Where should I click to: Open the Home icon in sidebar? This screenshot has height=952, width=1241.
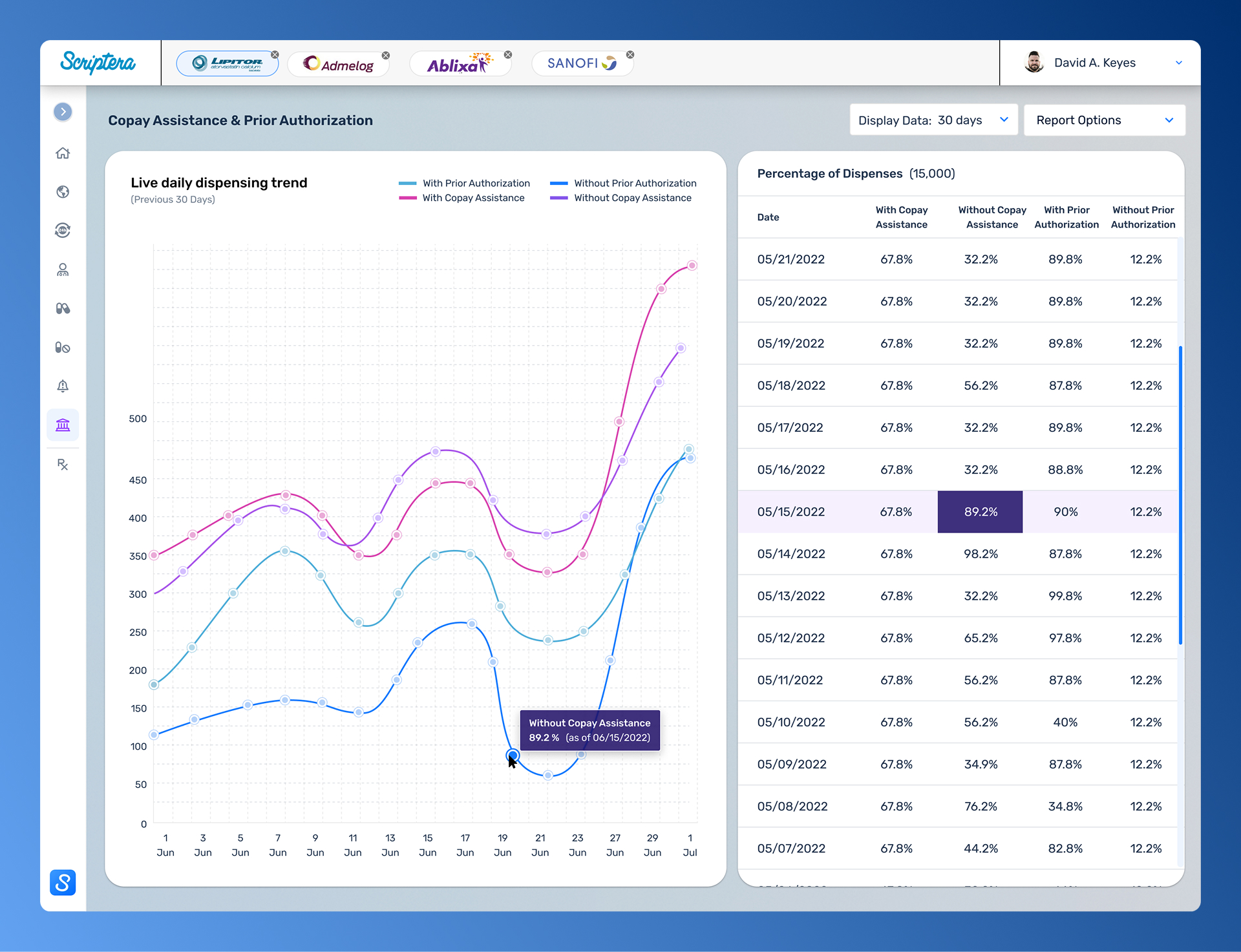[x=63, y=153]
